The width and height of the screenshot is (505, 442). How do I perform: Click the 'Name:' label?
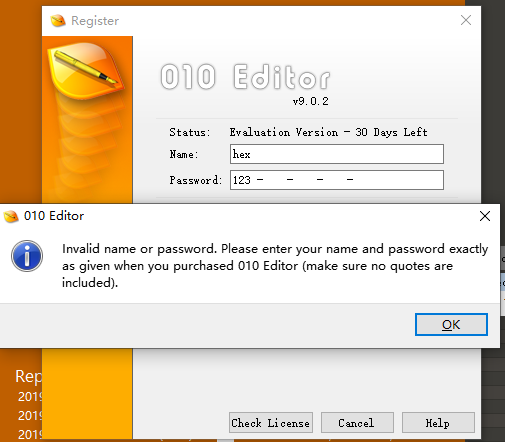184,154
